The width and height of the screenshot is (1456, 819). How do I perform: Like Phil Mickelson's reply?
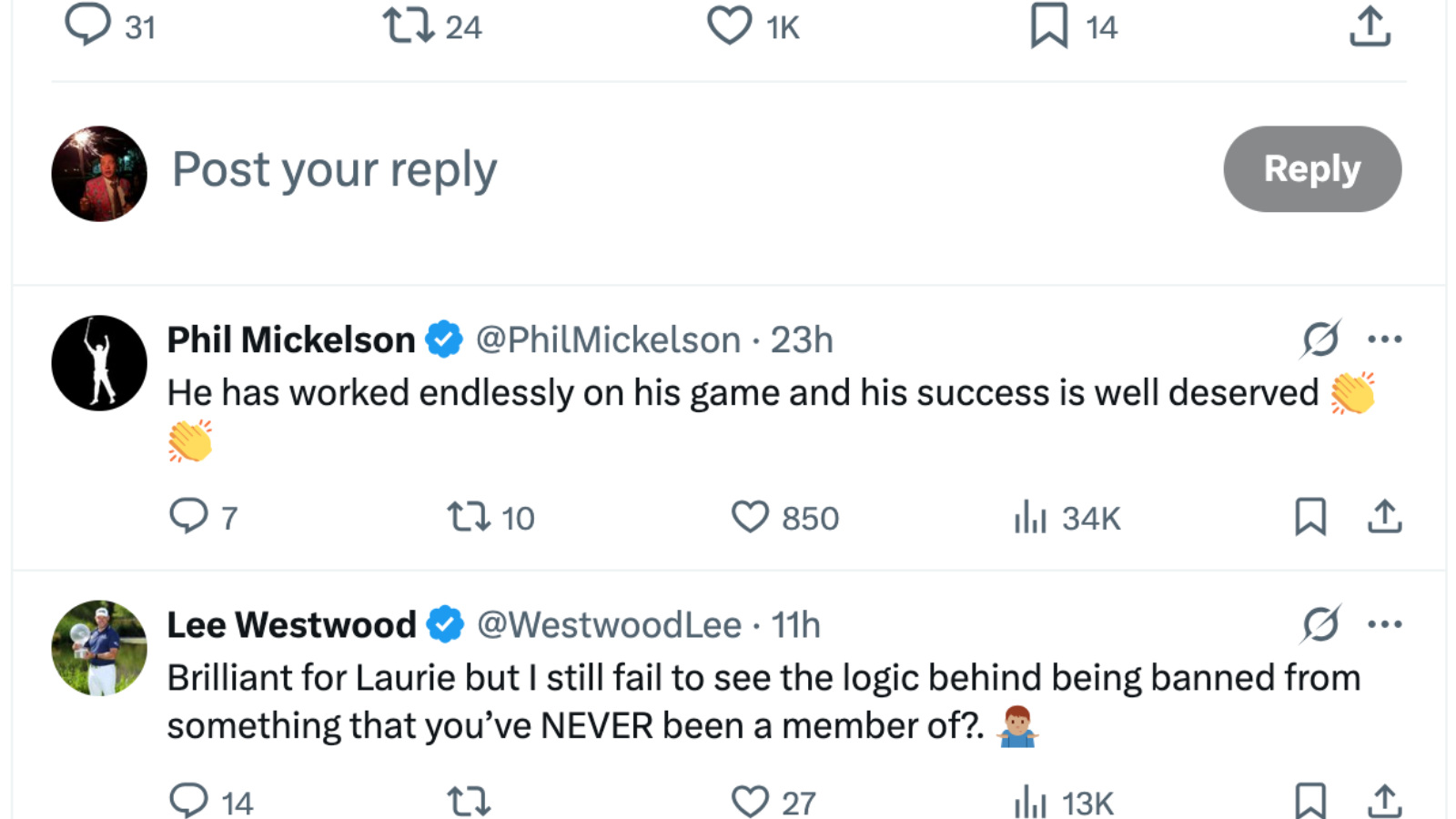point(750,517)
